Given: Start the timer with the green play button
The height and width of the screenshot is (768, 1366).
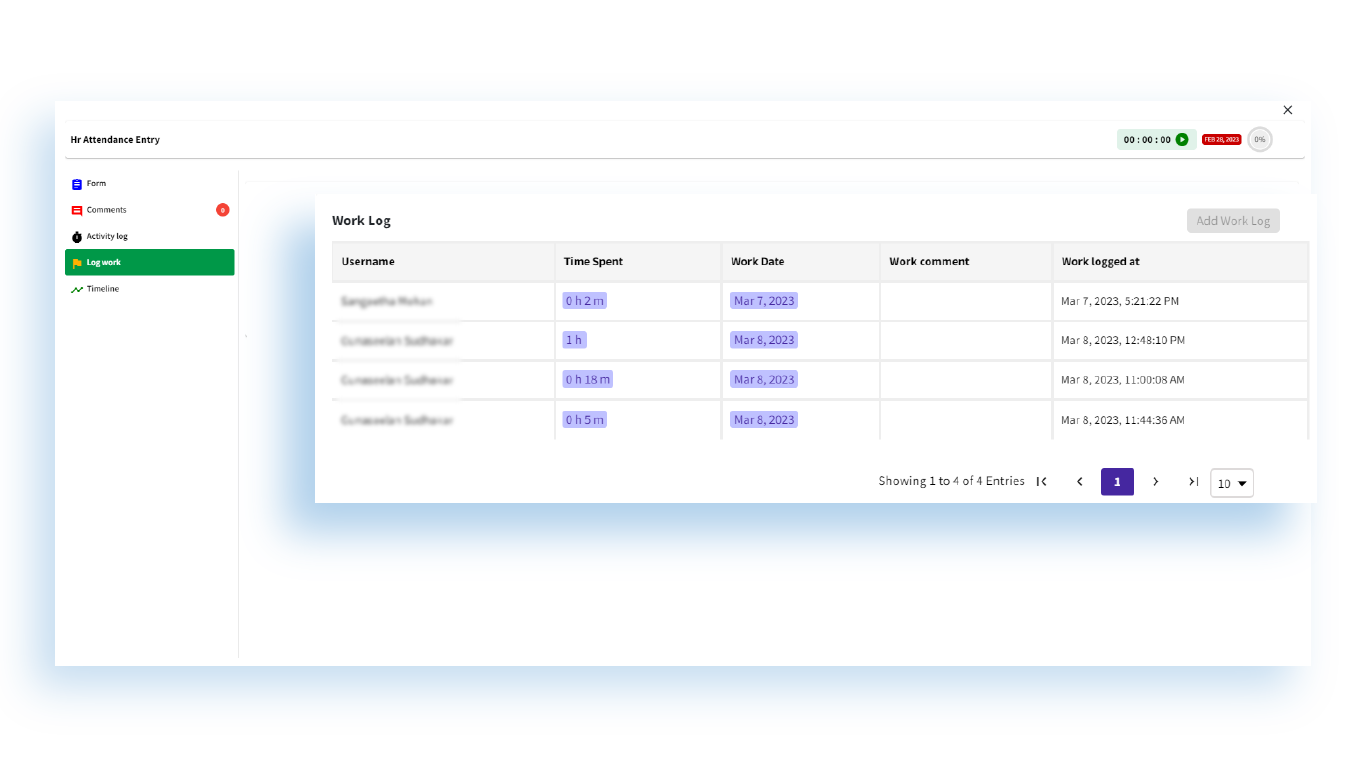Looking at the screenshot, I should 1182,139.
